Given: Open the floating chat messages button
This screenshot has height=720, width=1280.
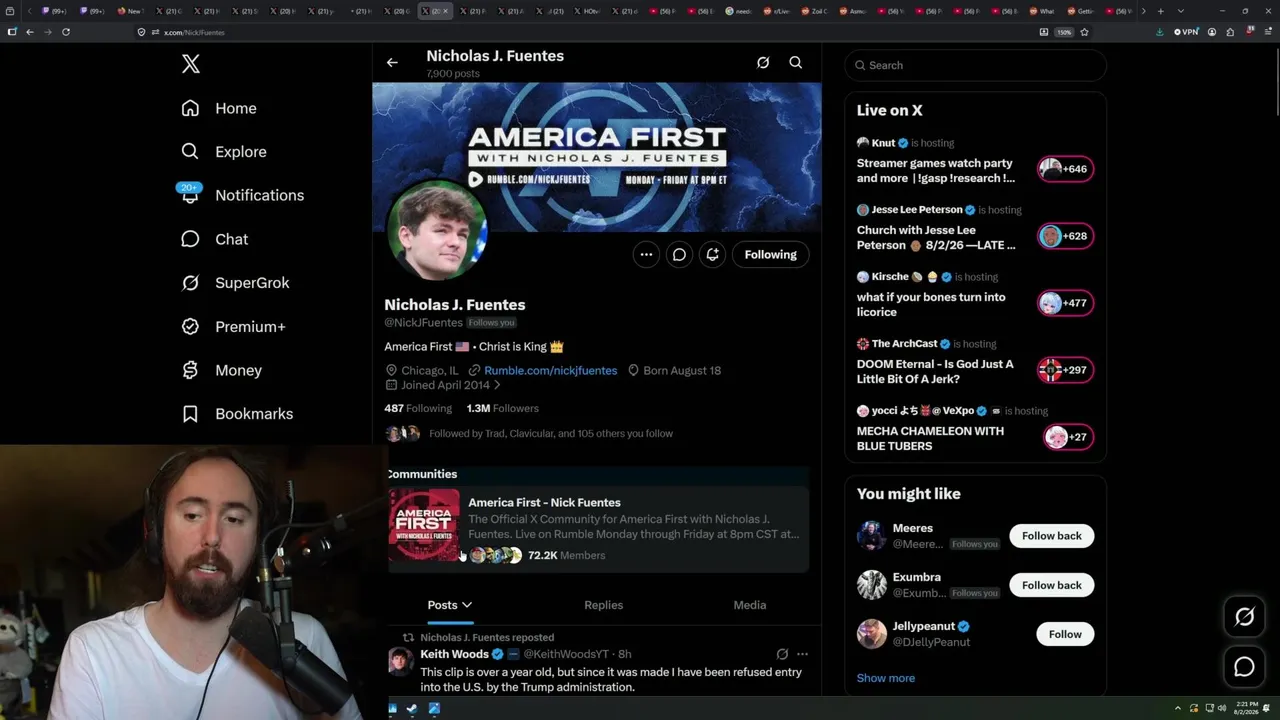Looking at the screenshot, I should (x=1244, y=667).
